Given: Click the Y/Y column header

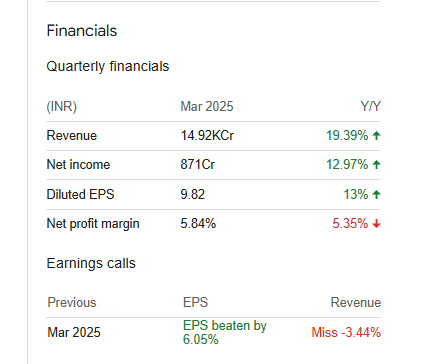Looking at the screenshot, I should click(370, 107).
